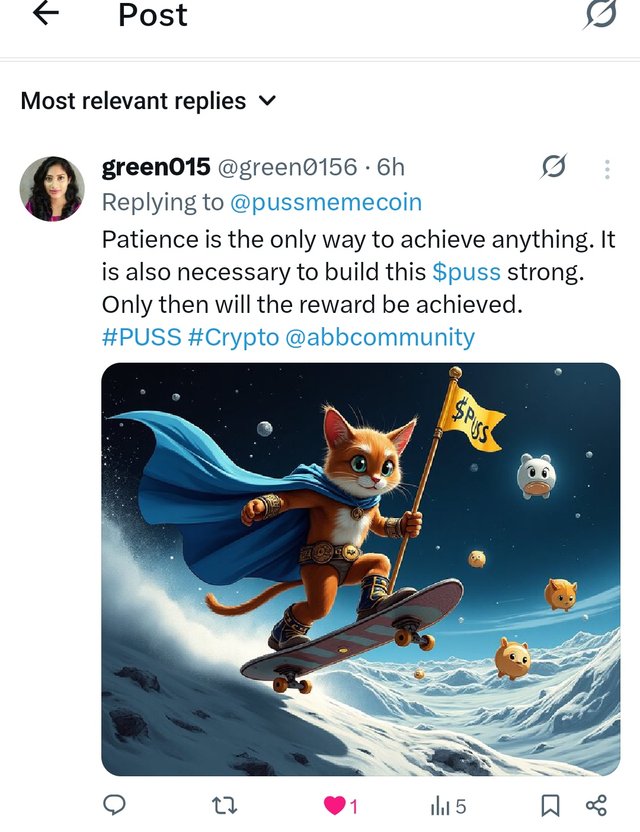The height and width of the screenshot is (832, 640).
Task: Open Grok icon on green015's reply
Action: pyautogui.click(x=553, y=167)
